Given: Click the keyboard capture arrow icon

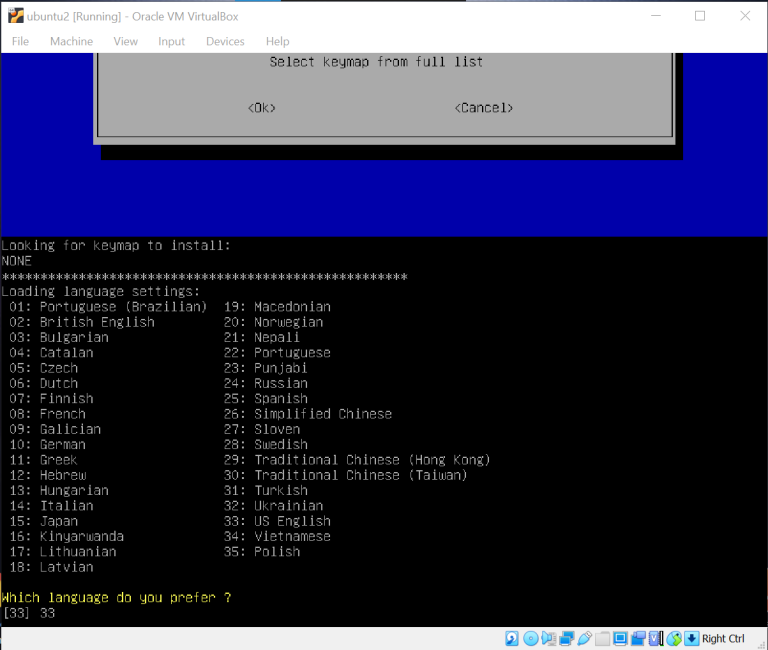Looking at the screenshot, I should 691,638.
